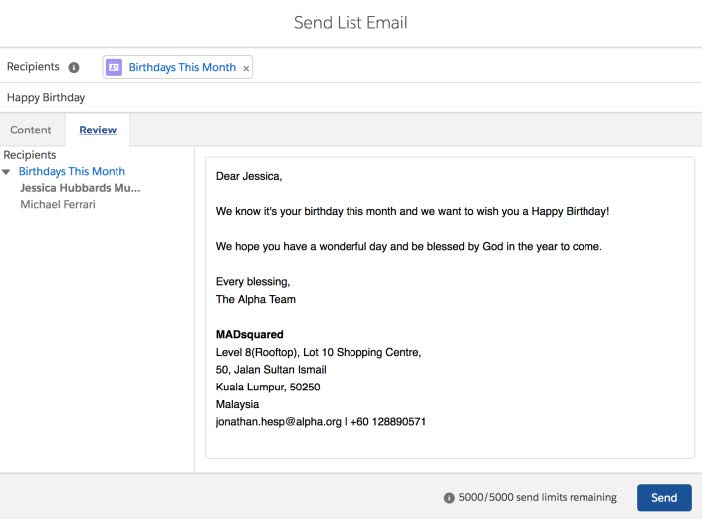Select recipient Jessica Hubbards Mu... in the list
Image resolution: width=702 pixels, height=519 pixels.
(x=80, y=188)
